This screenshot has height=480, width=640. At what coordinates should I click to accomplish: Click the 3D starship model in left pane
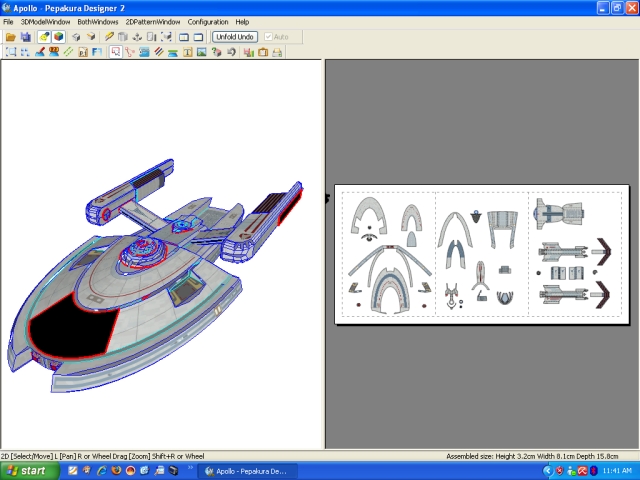point(155,278)
